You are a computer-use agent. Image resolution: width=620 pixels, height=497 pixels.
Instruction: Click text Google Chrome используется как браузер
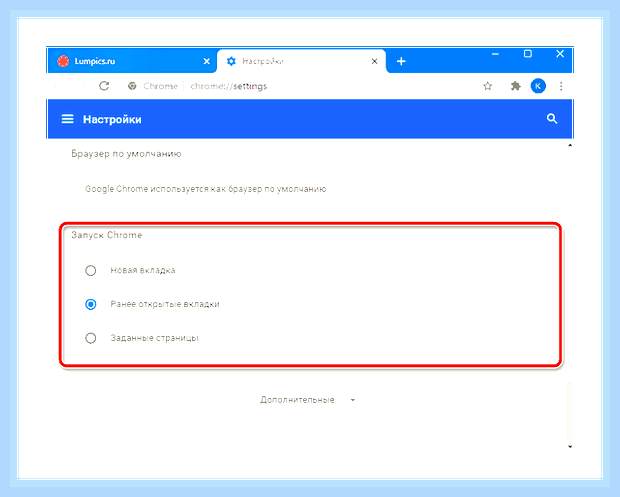206,189
